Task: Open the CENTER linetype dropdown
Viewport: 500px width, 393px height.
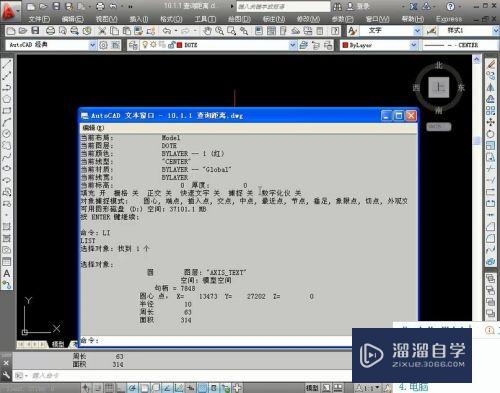Action: click(x=460, y=45)
